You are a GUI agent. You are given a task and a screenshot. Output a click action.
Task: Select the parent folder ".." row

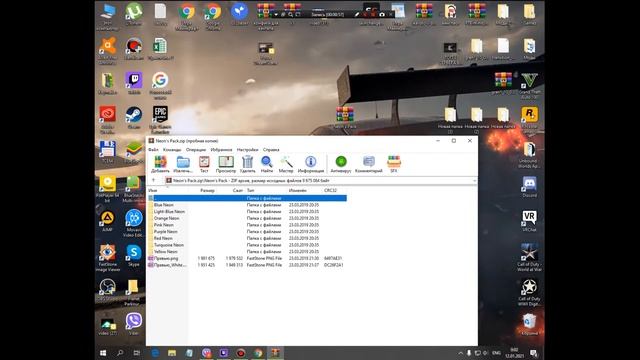(x=247, y=198)
